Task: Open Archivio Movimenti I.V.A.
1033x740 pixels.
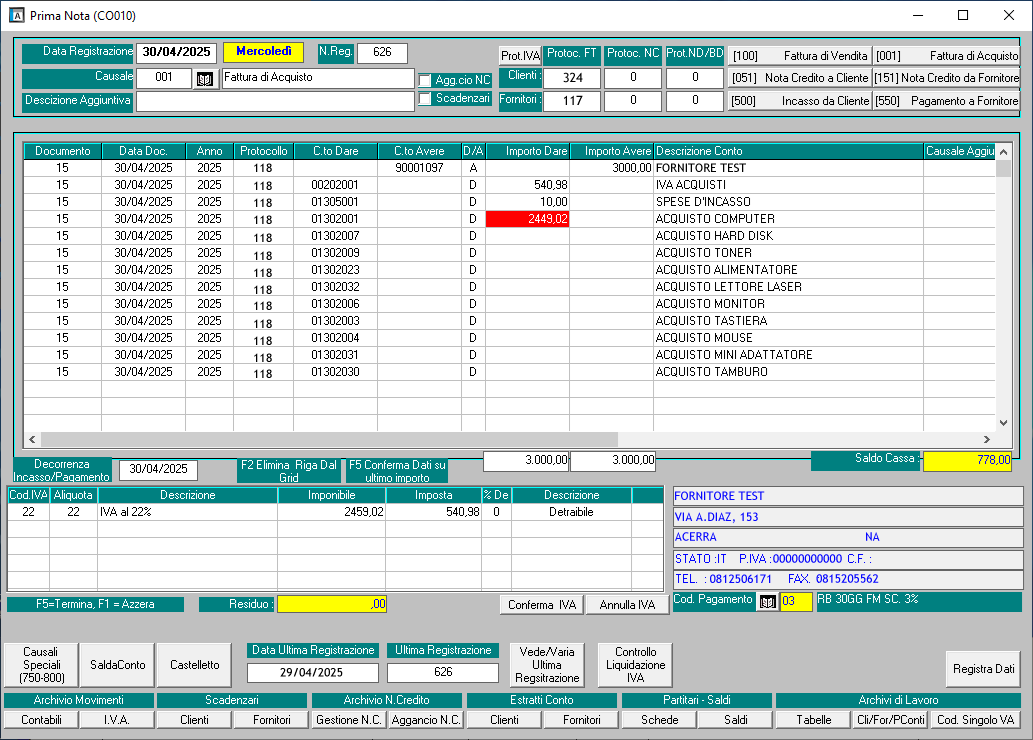Action: (x=117, y=720)
